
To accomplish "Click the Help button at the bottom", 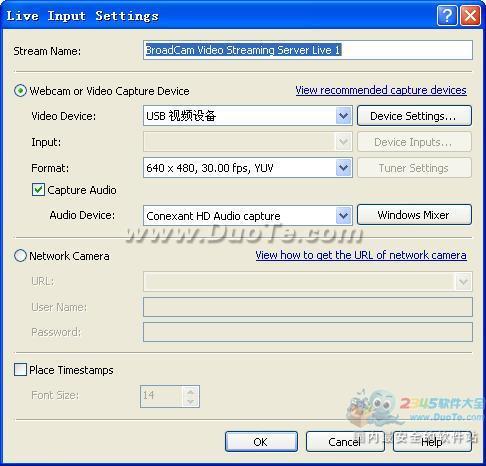I will tap(432, 442).
